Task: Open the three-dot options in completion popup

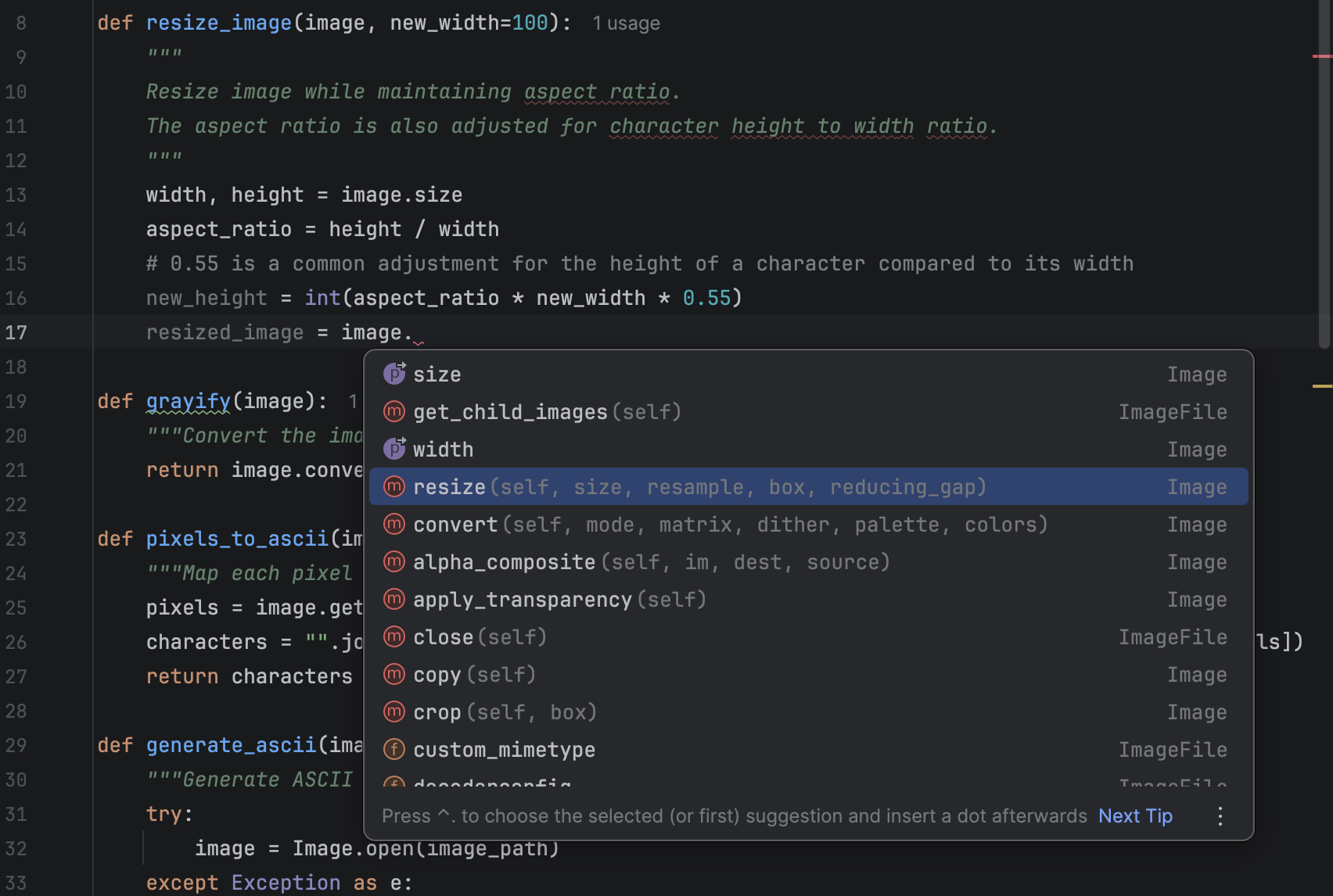Action: coord(1220,816)
